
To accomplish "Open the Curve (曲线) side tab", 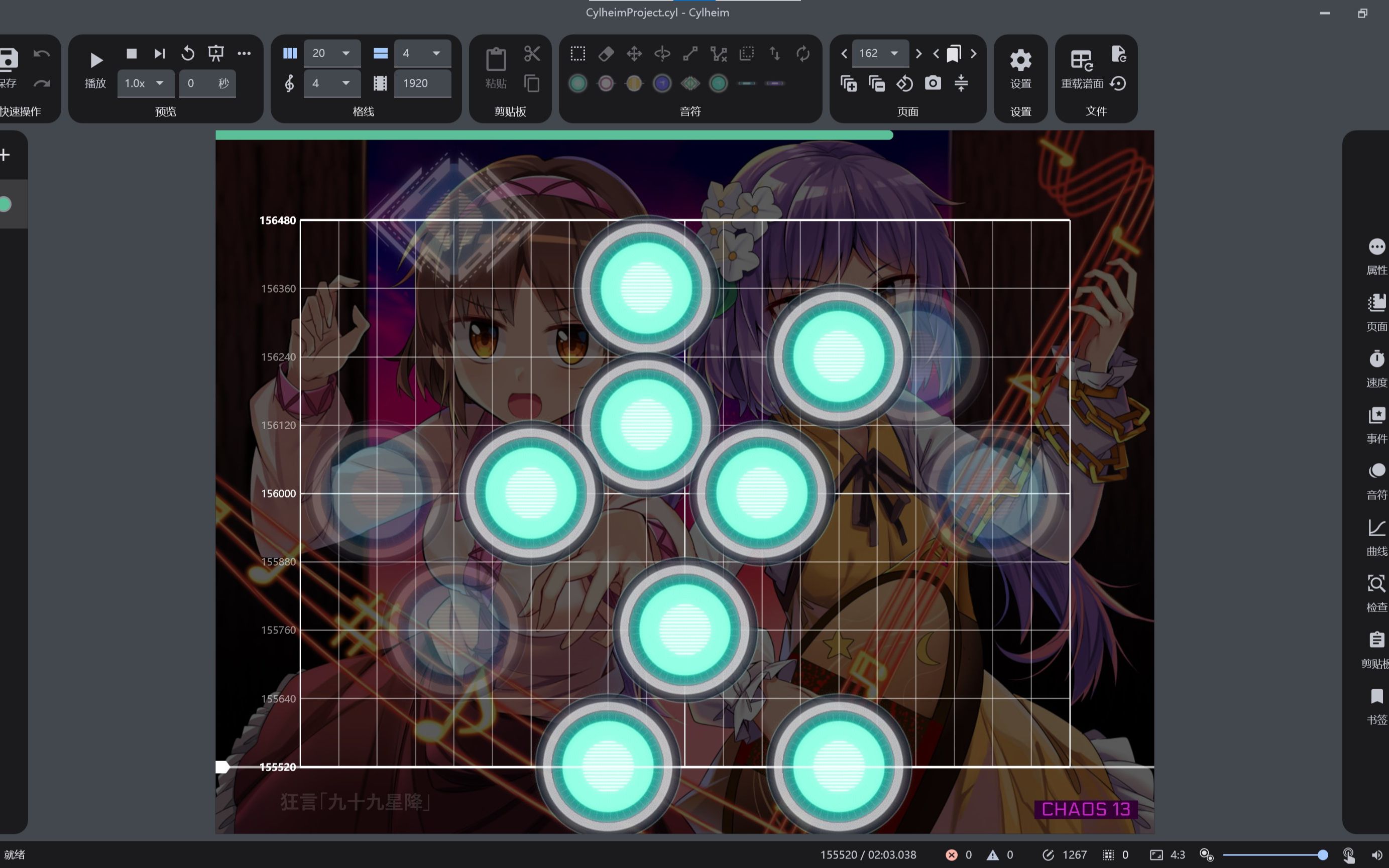I will point(1376,538).
